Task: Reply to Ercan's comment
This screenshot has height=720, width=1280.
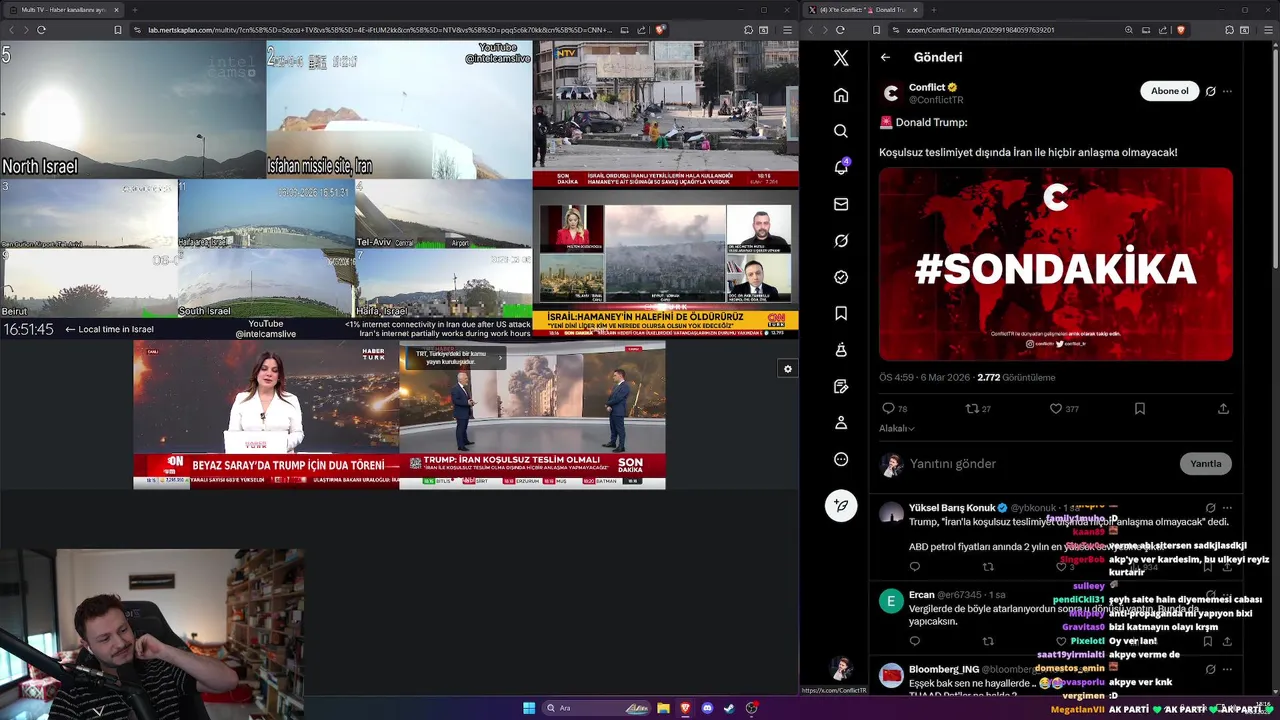Action: [914, 641]
